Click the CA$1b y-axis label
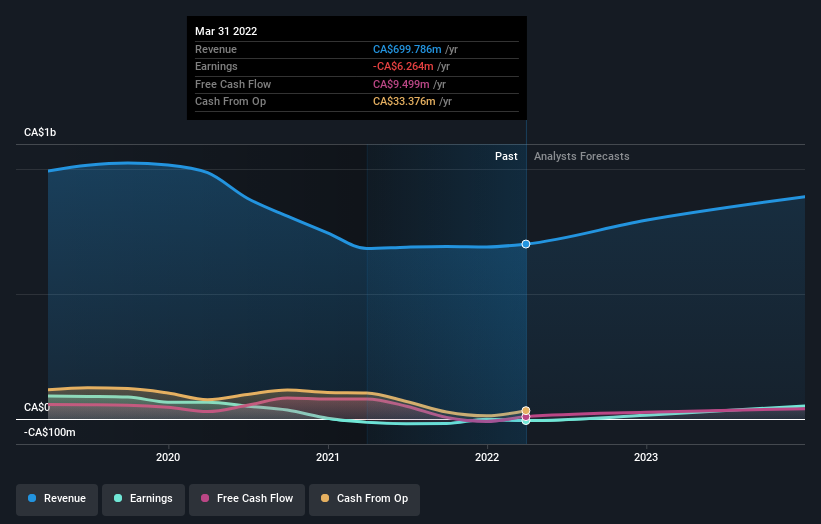821x524 pixels. click(40, 132)
